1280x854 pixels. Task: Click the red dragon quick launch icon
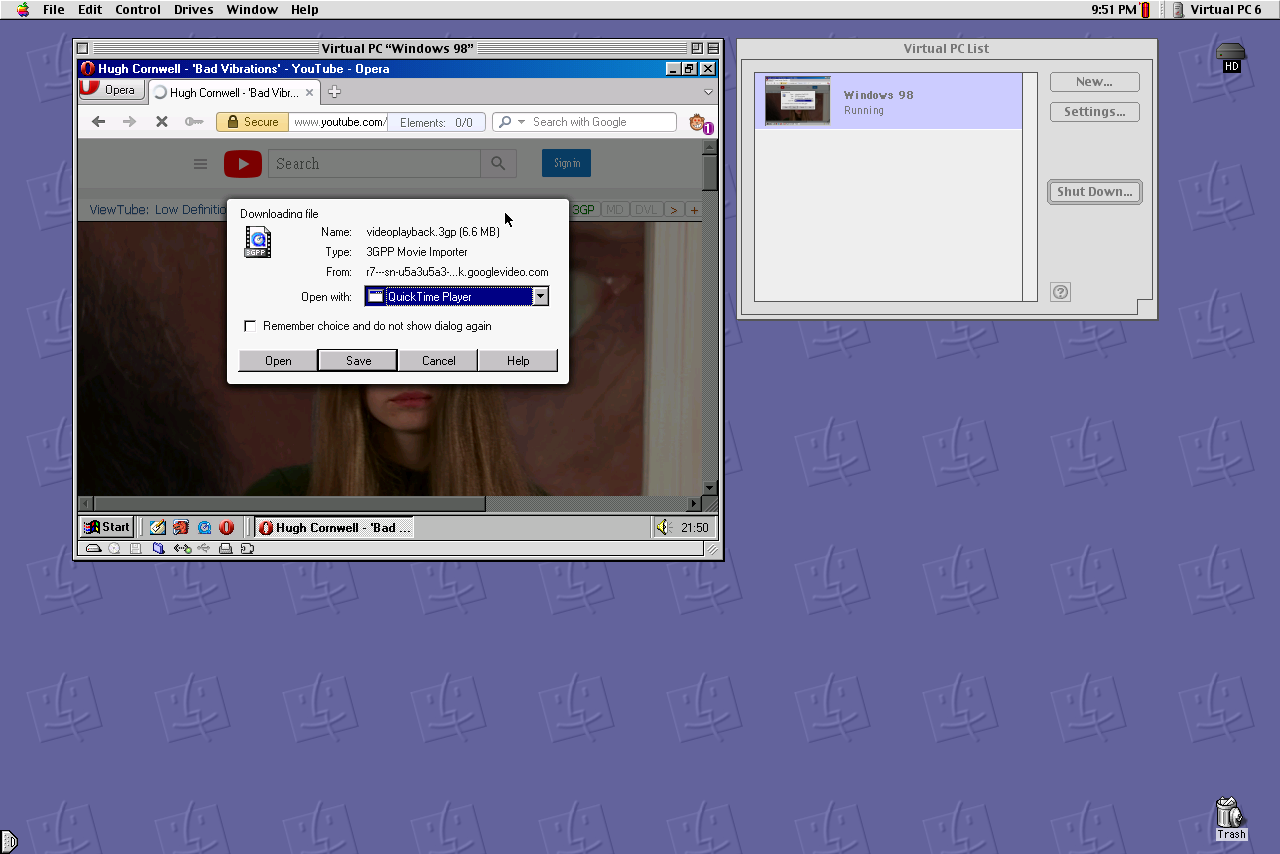click(x=180, y=527)
